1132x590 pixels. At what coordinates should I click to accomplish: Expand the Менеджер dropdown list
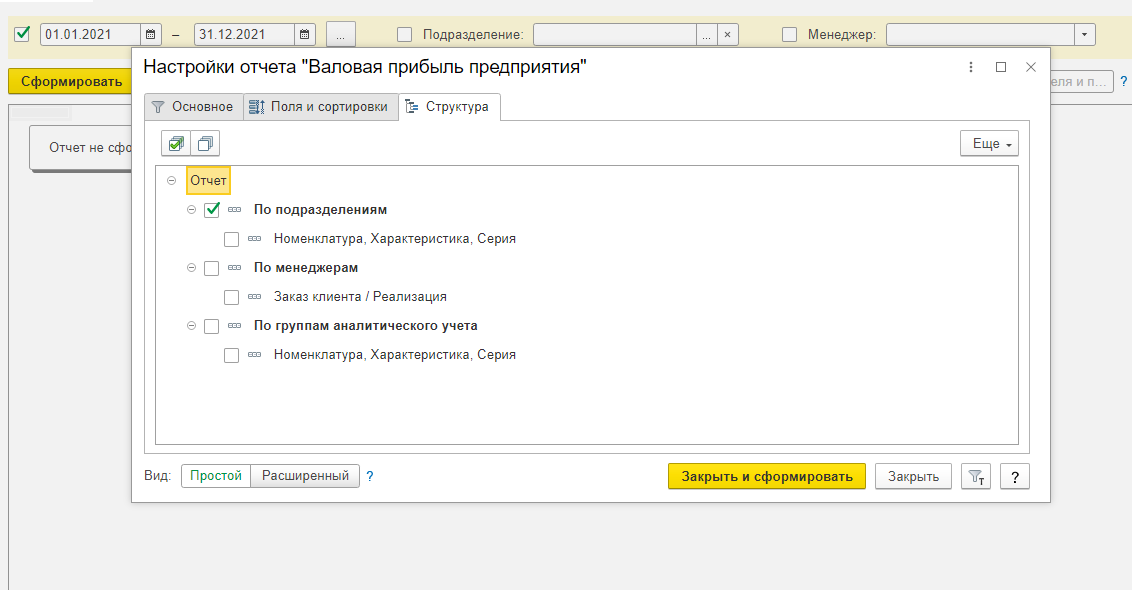tap(1085, 35)
